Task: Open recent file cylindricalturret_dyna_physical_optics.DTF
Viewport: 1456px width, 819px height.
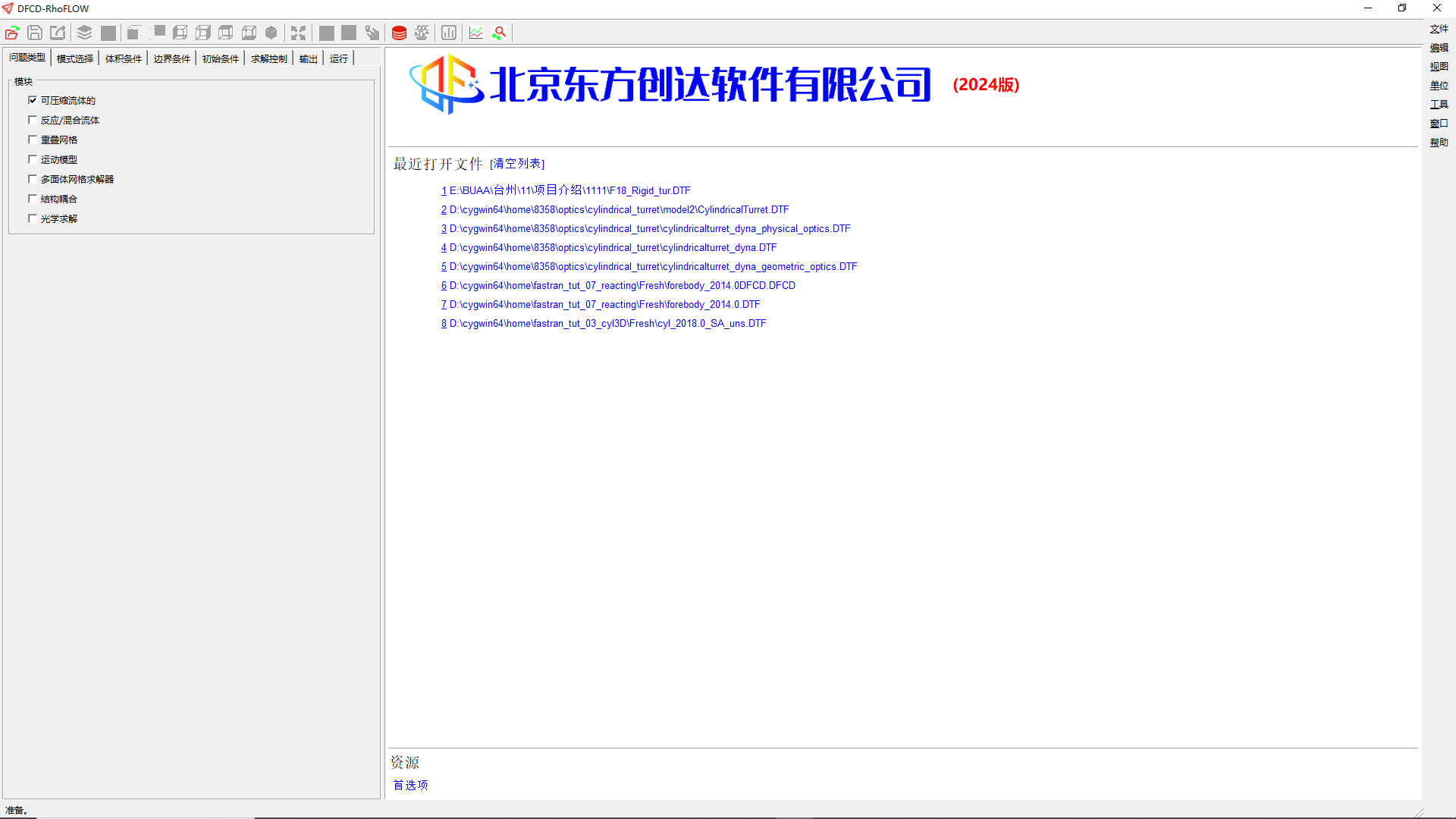Action: (645, 228)
